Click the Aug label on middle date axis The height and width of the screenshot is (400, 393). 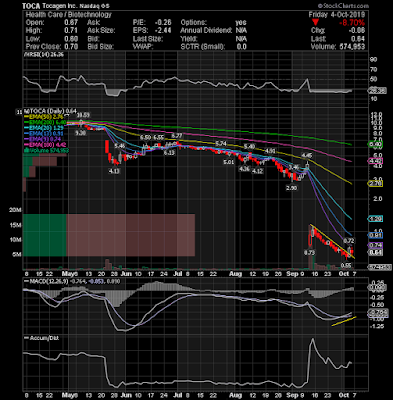(236, 274)
